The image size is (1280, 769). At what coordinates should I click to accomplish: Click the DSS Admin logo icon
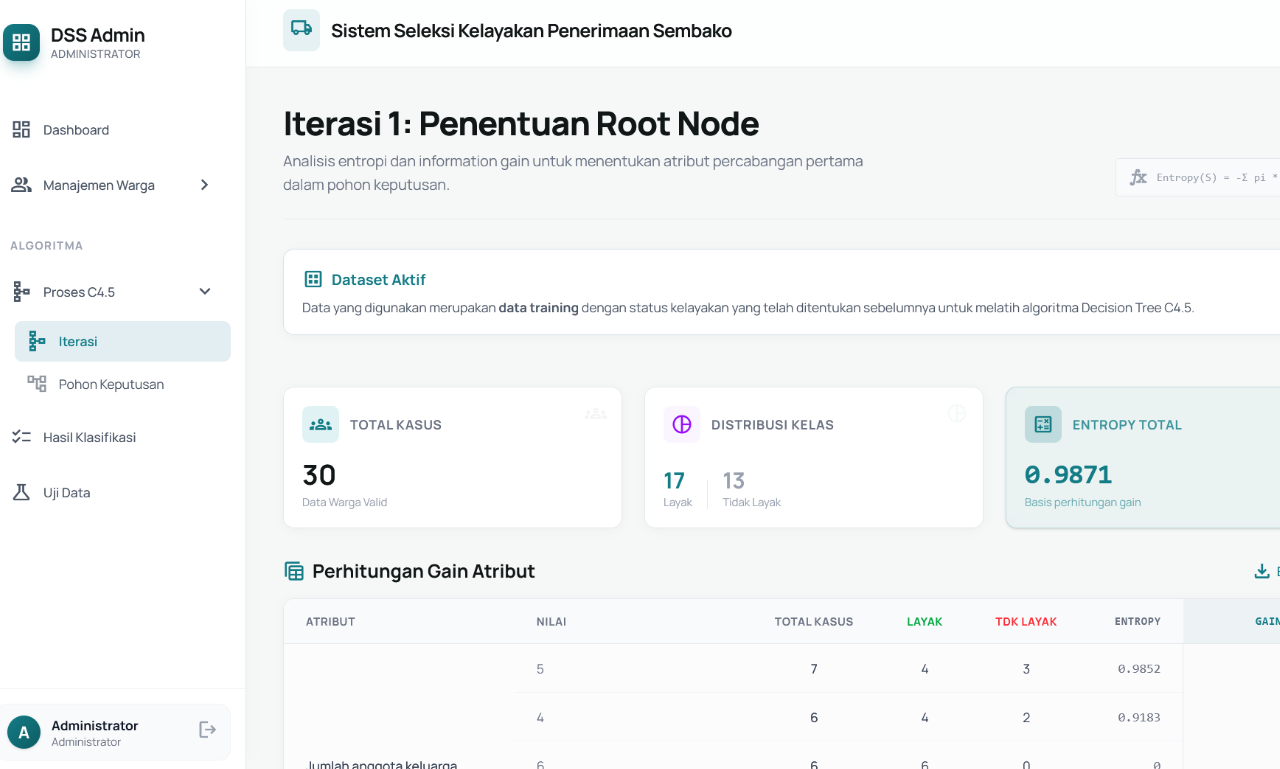(21, 42)
